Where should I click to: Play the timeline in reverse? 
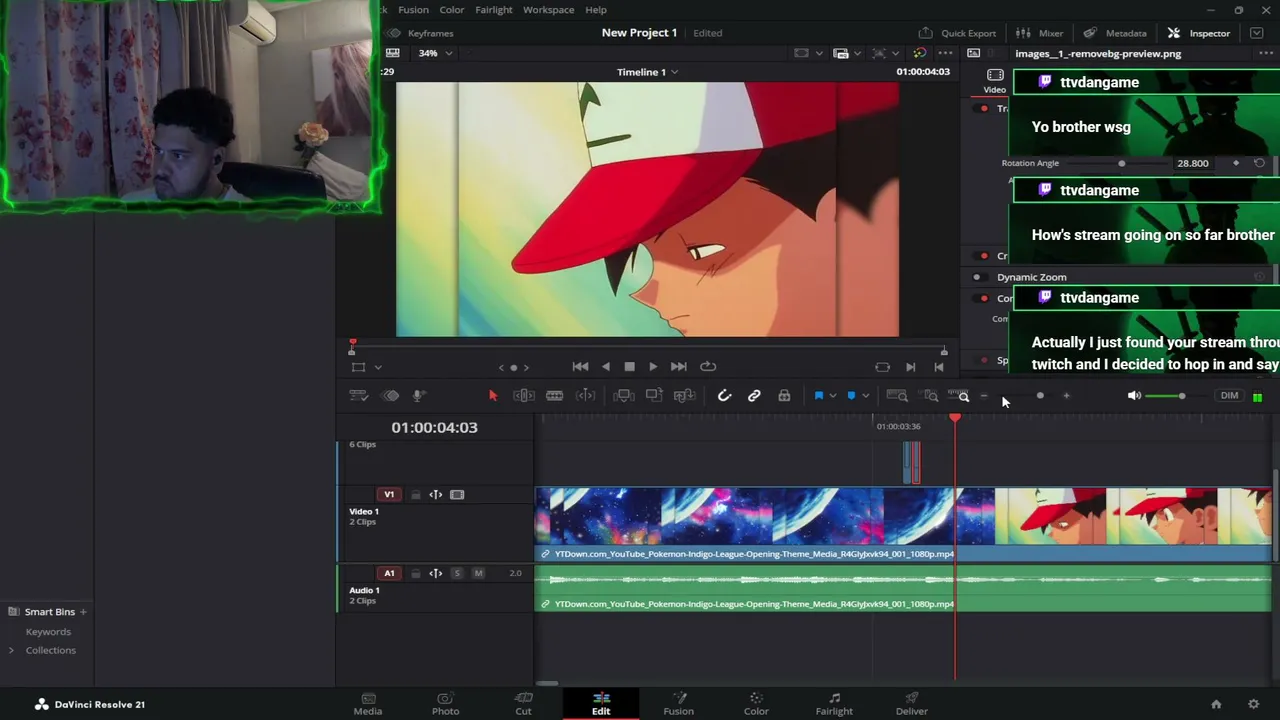point(605,367)
